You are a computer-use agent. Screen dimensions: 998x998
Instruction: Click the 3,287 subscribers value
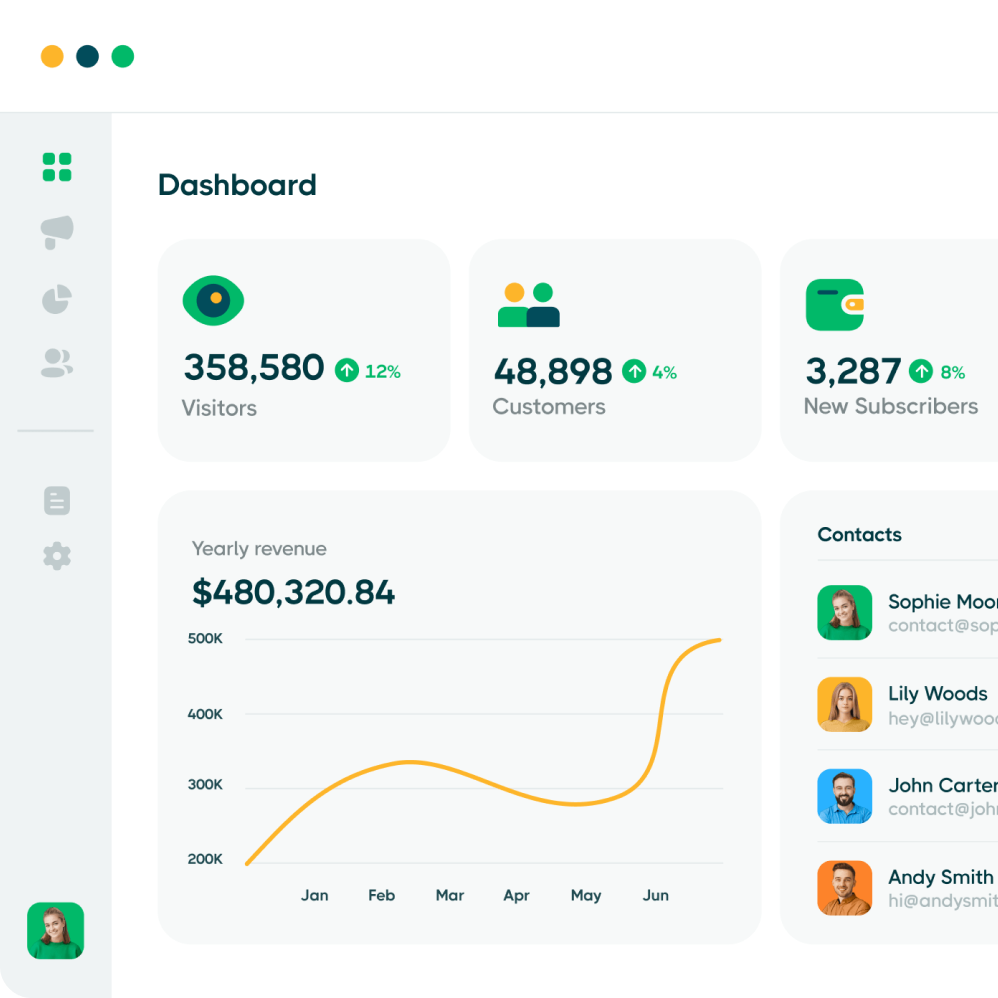click(x=853, y=371)
